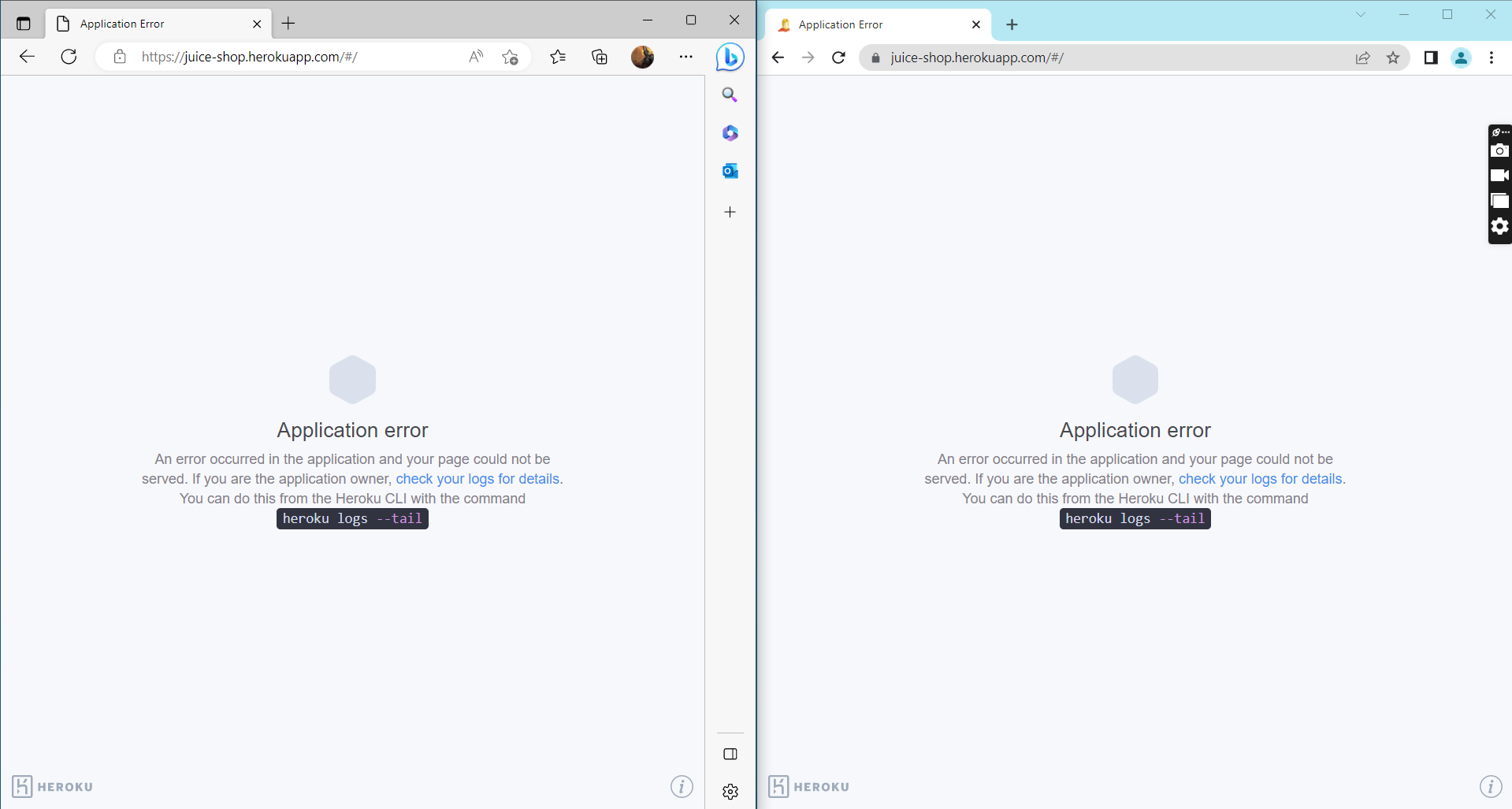Image resolution: width=1512 pixels, height=809 pixels.
Task: Take a screenshot with the capture extension camera
Action: [1499, 150]
